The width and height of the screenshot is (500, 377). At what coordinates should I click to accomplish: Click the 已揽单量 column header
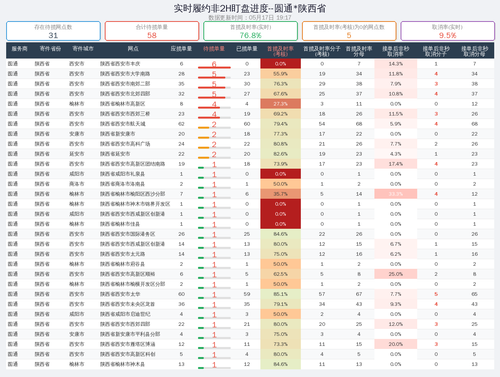[x=247, y=49]
